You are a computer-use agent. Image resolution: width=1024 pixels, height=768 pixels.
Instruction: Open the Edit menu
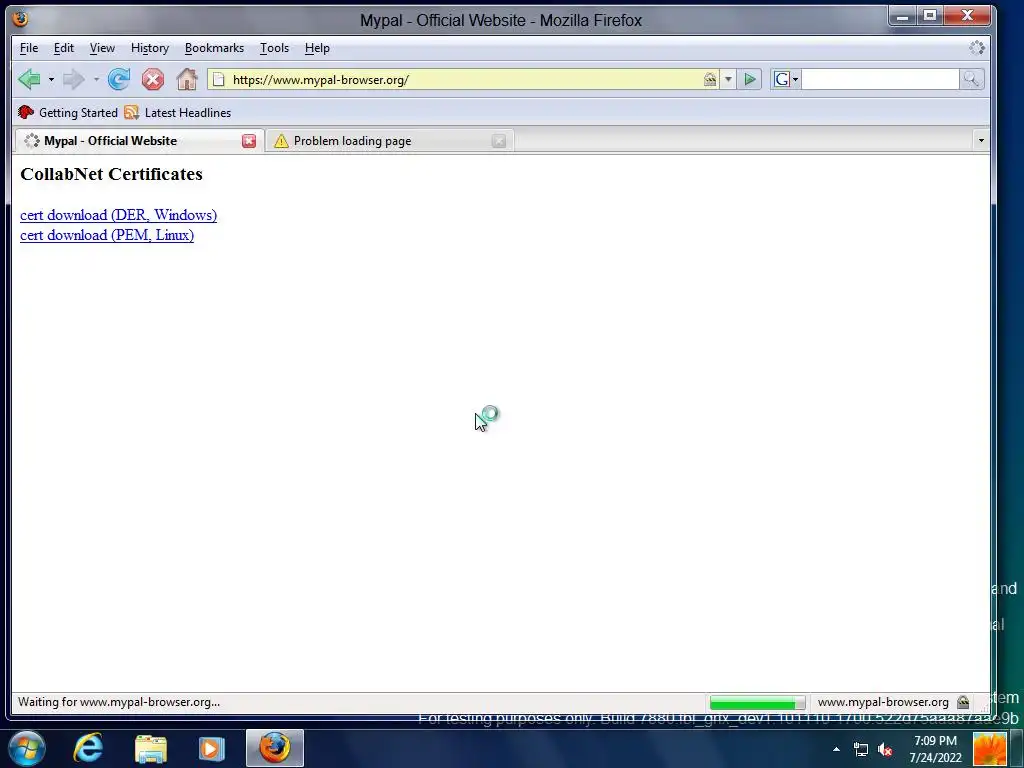[x=63, y=48]
